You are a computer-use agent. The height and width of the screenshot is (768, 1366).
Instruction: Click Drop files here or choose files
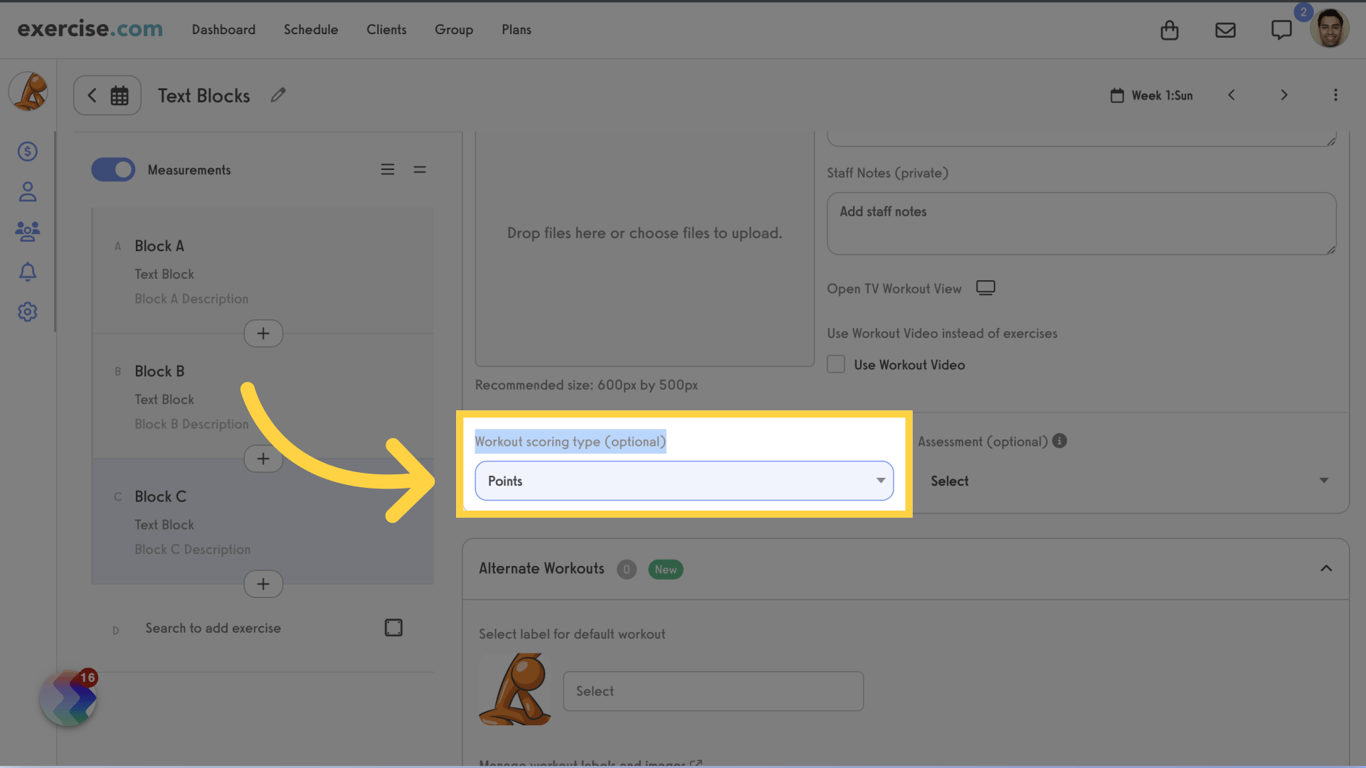point(644,233)
